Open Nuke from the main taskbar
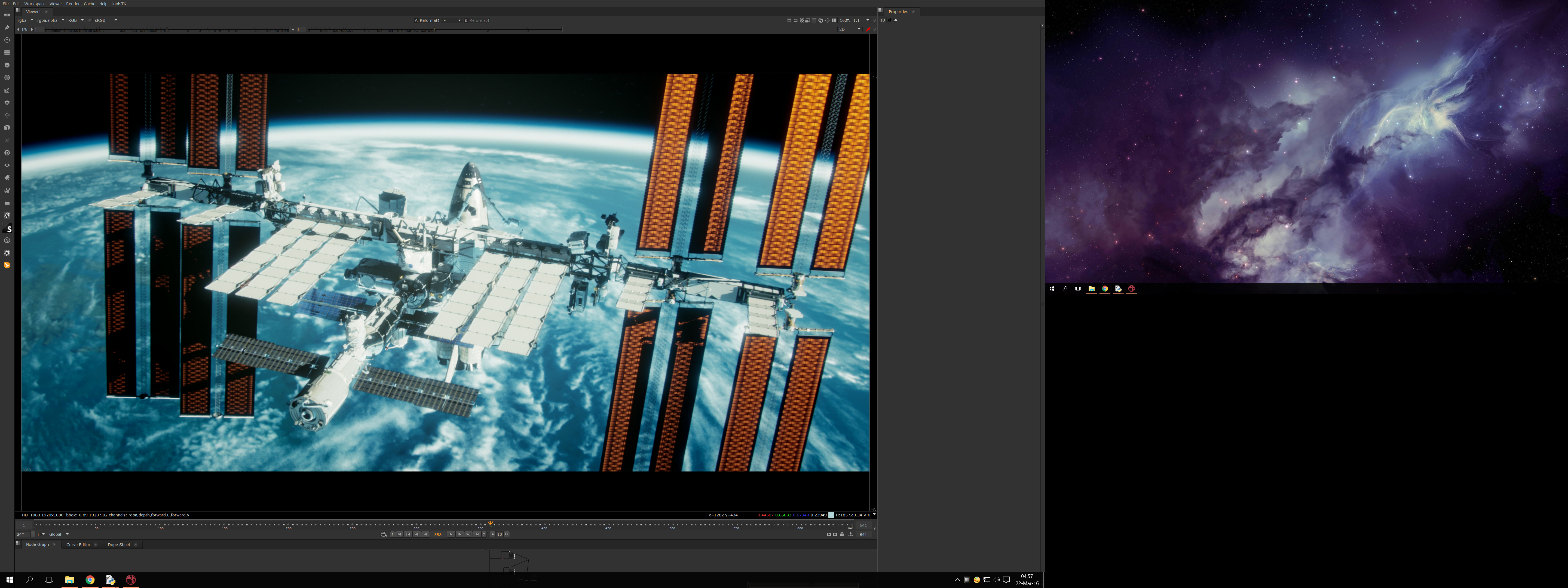1568x588 pixels. 131,580
